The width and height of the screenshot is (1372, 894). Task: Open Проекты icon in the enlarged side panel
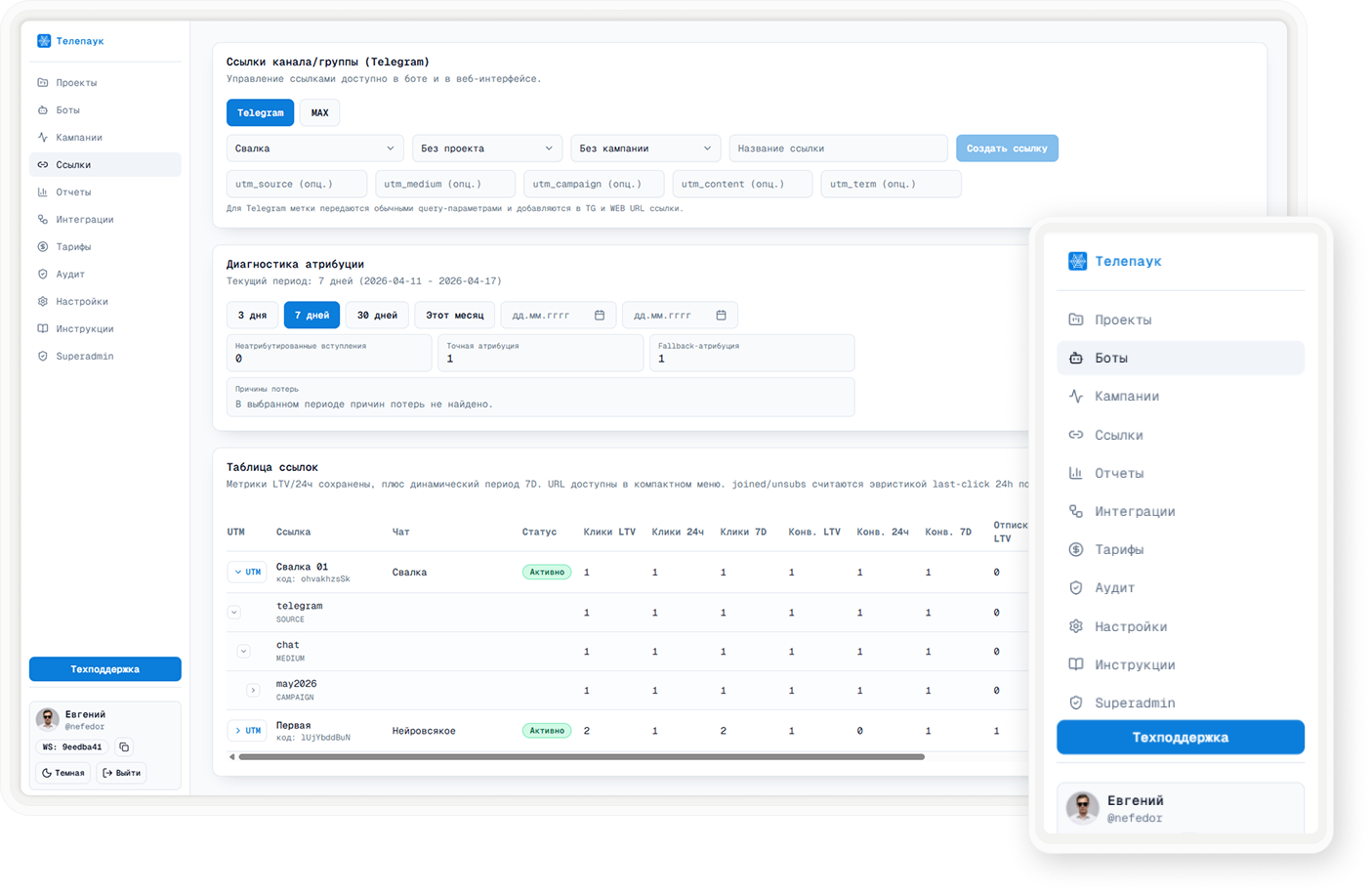click(x=1076, y=319)
